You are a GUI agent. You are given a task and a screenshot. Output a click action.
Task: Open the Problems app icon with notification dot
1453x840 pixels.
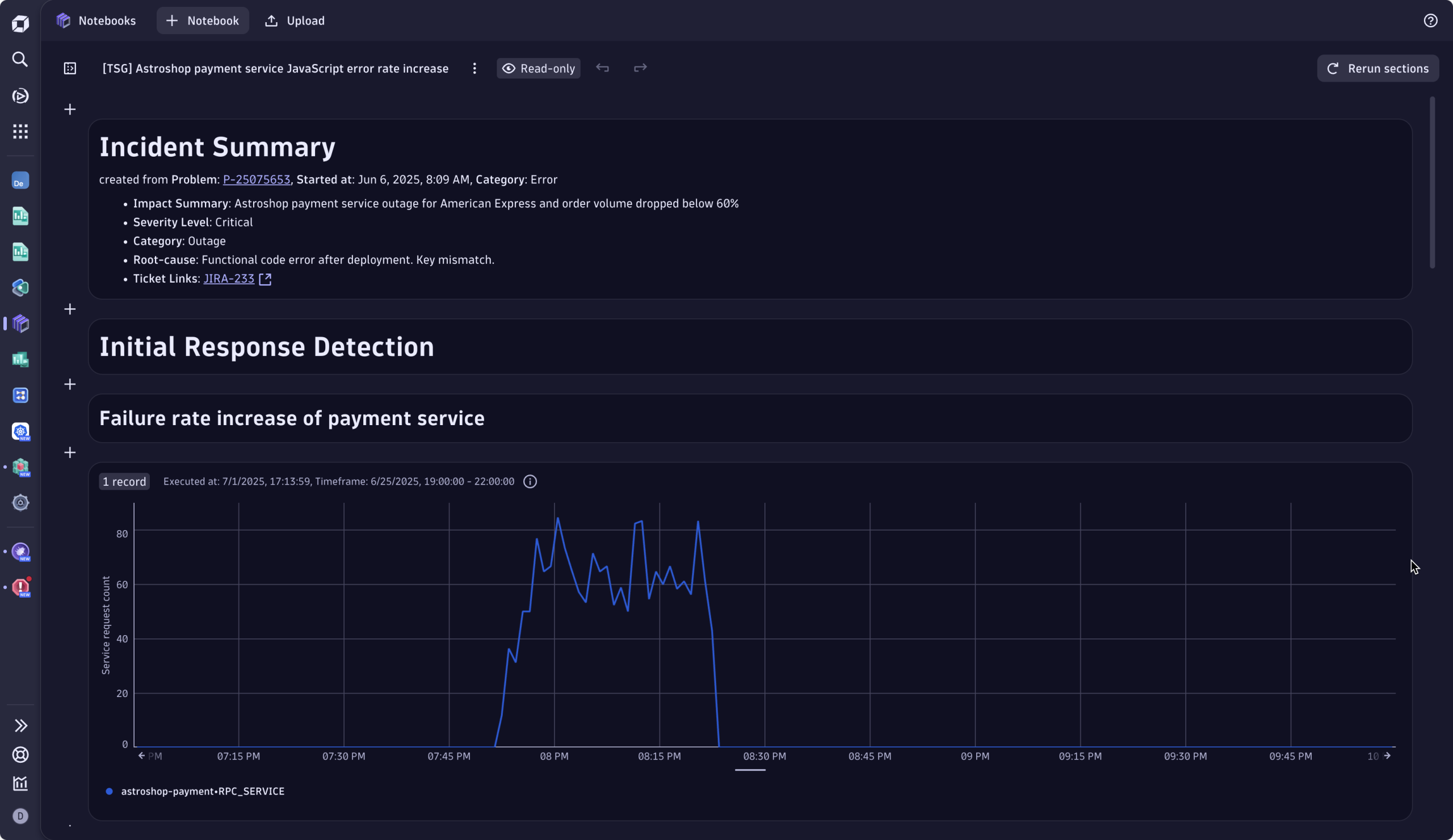20,587
